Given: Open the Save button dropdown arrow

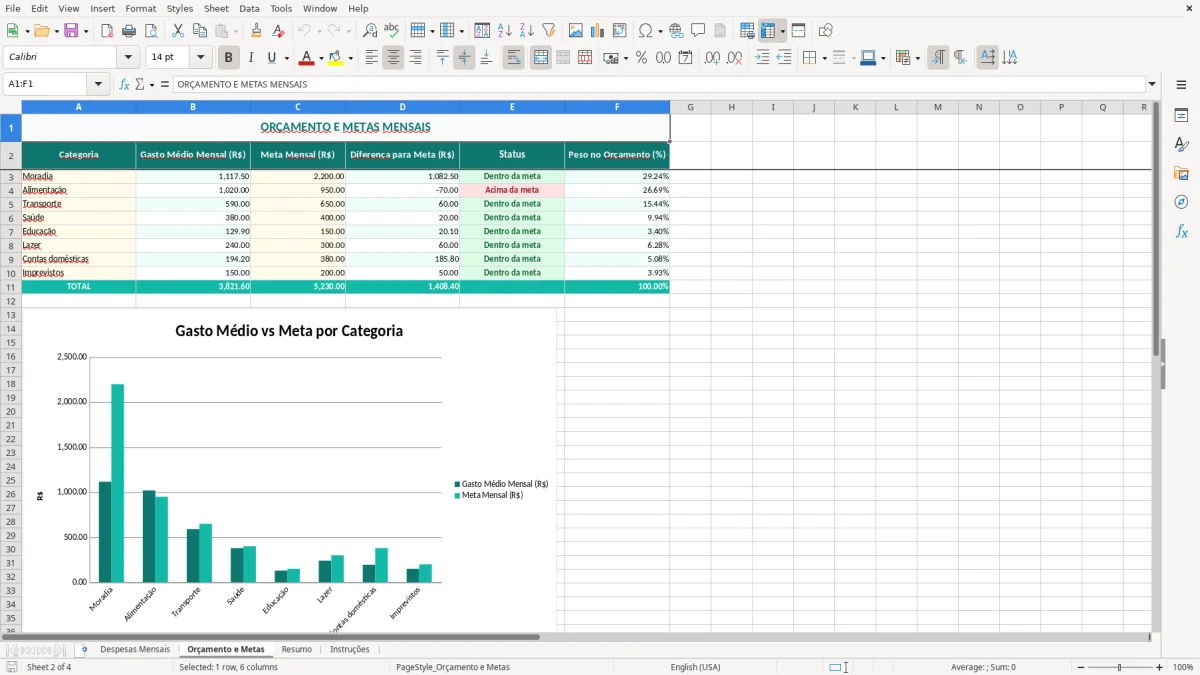Looking at the screenshot, I should [x=86, y=31].
